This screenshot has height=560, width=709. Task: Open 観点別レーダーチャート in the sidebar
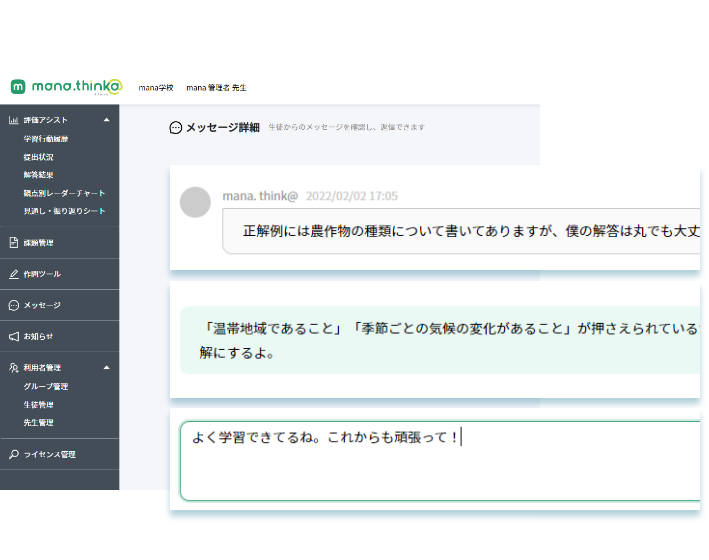63,193
